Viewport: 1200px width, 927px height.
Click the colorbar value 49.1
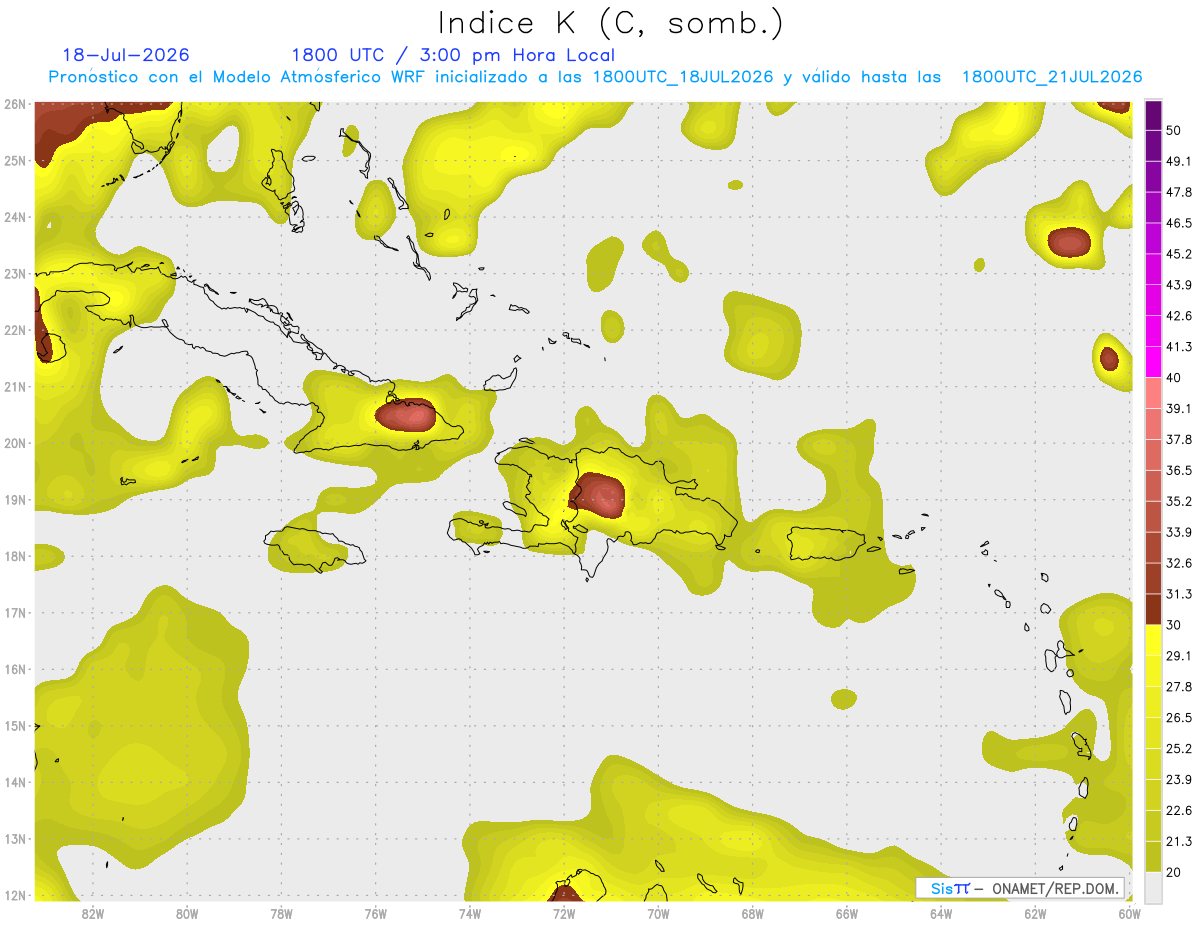[1179, 161]
